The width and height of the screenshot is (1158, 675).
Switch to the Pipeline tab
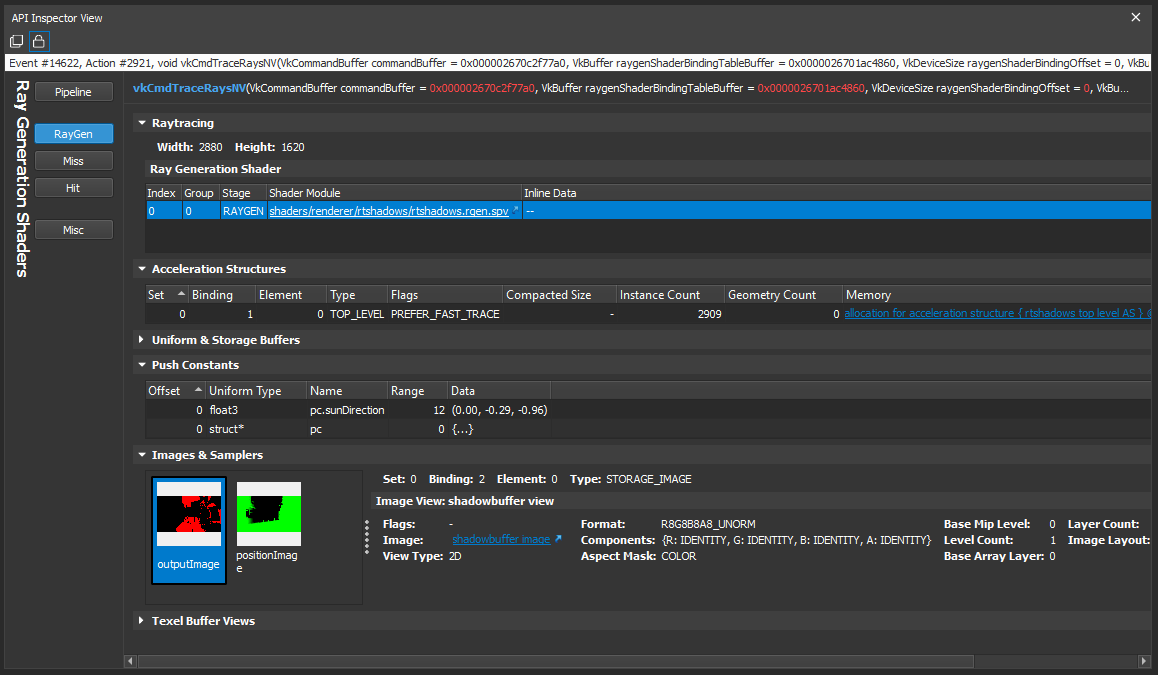pos(73,92)
